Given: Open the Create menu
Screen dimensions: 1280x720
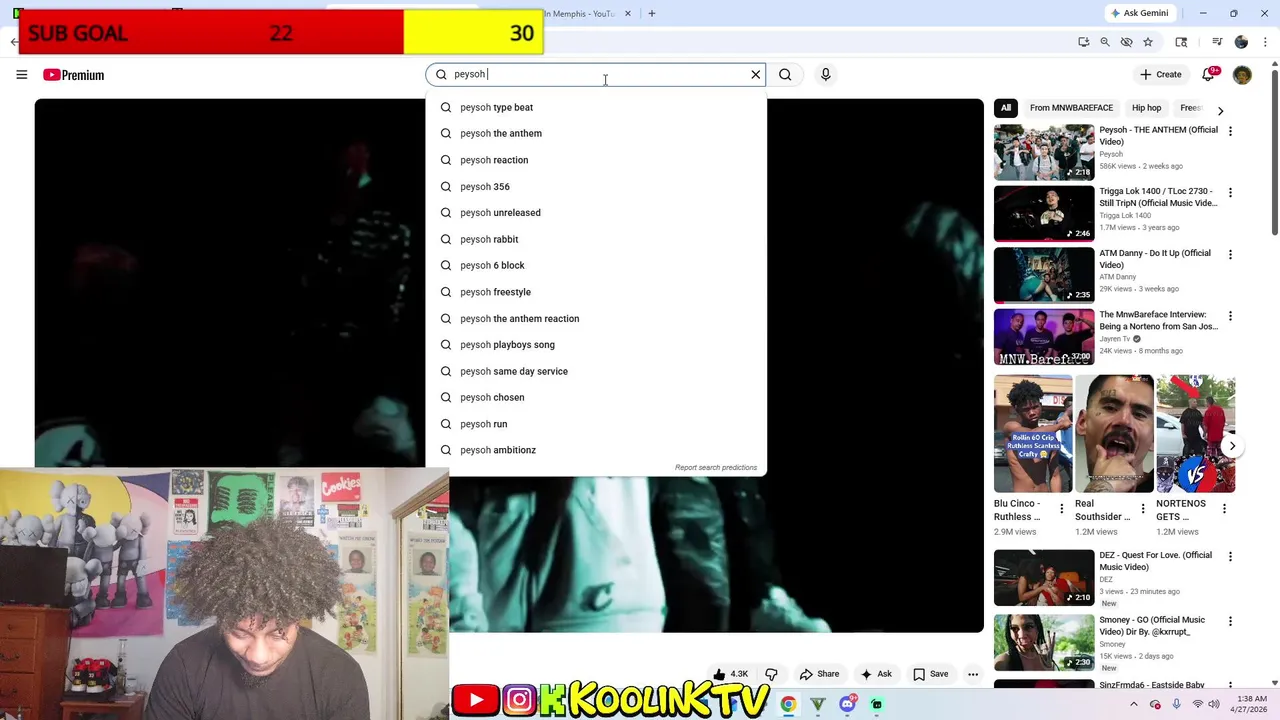Looking at the screenshot, I should pyautogui.click(x=1161, y=74).
